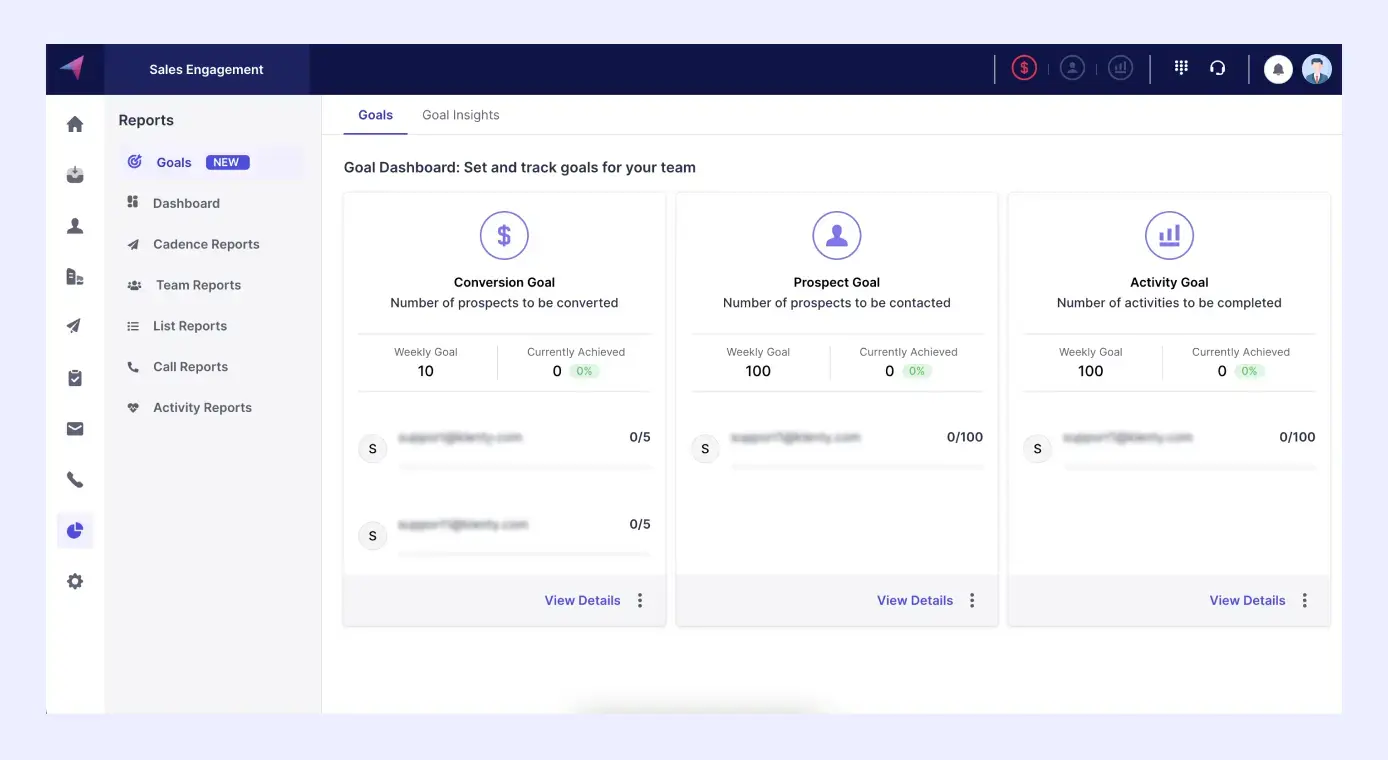Click the Goal Dashboard heading text
The image size is (1388, 760).
tap(520, 167)
